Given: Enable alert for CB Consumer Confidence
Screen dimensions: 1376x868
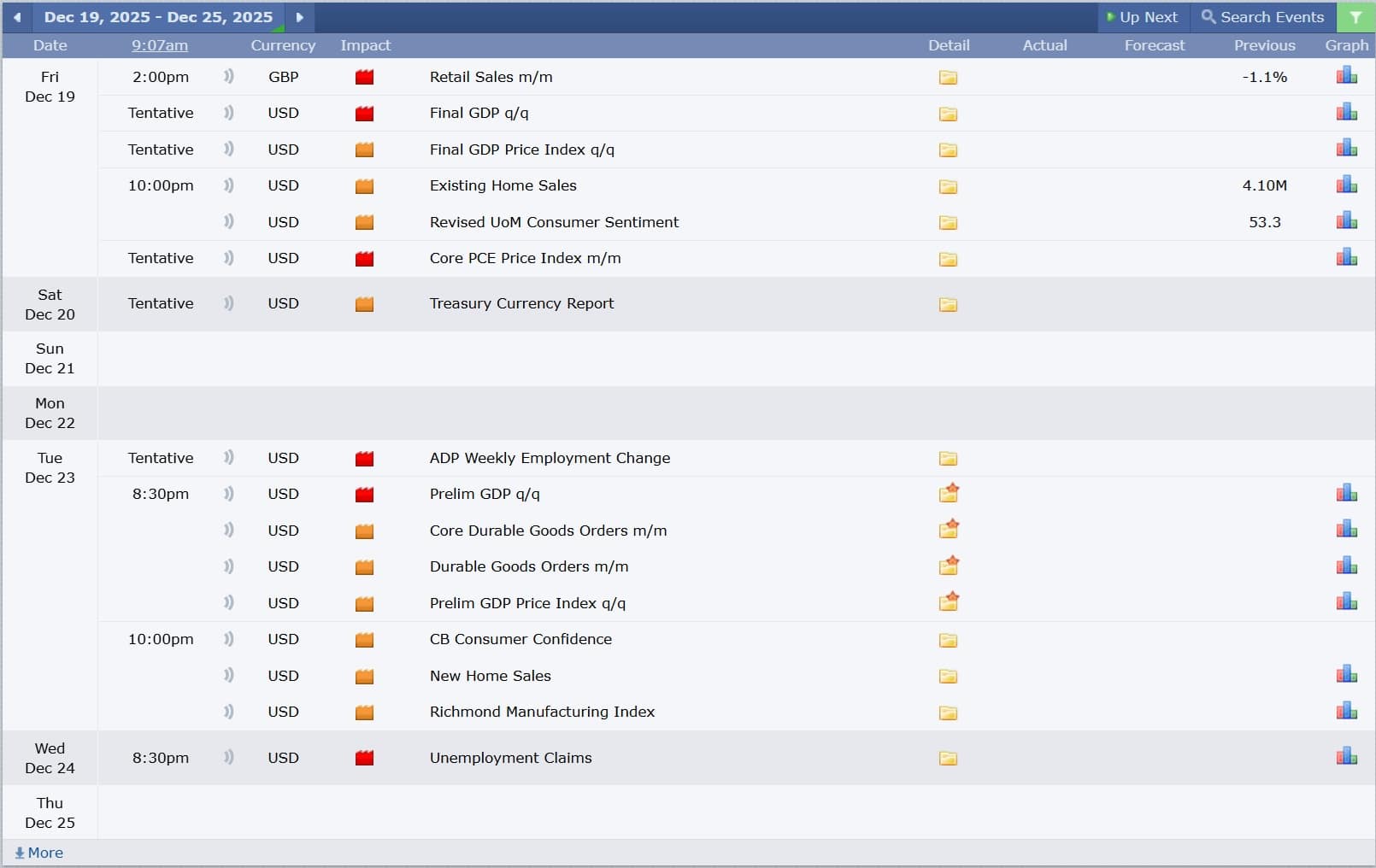Looking at the screenshot, I should tap(228, 639).
